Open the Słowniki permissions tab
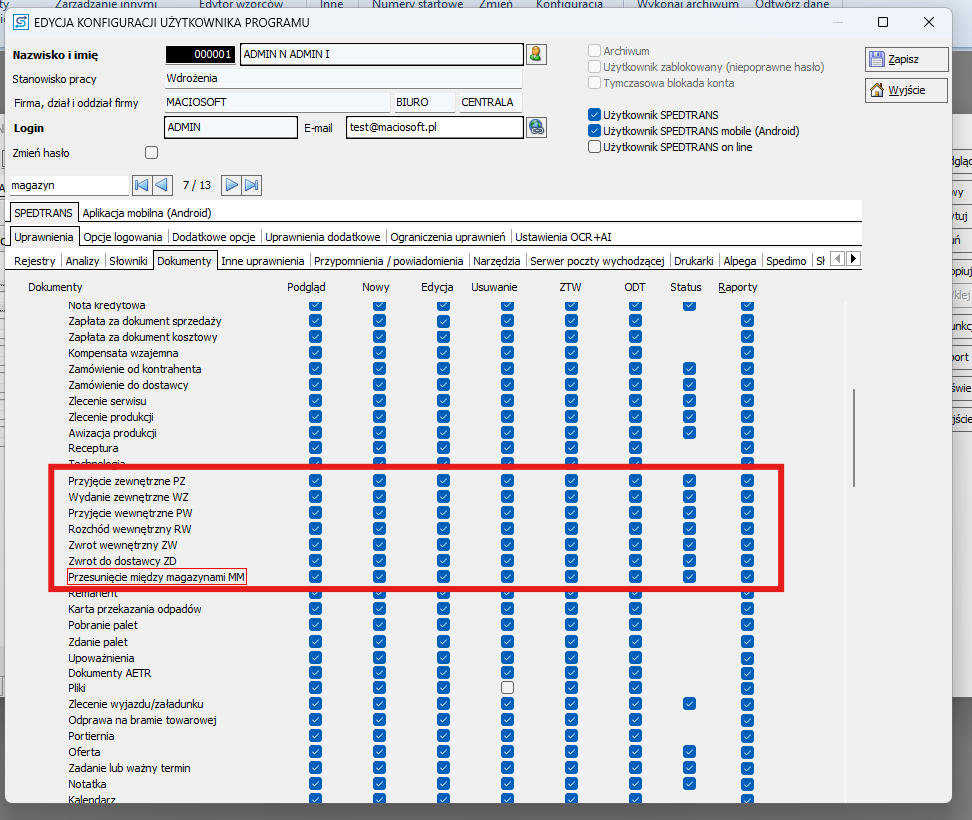 pyautogui.click(x=128, y=261)
